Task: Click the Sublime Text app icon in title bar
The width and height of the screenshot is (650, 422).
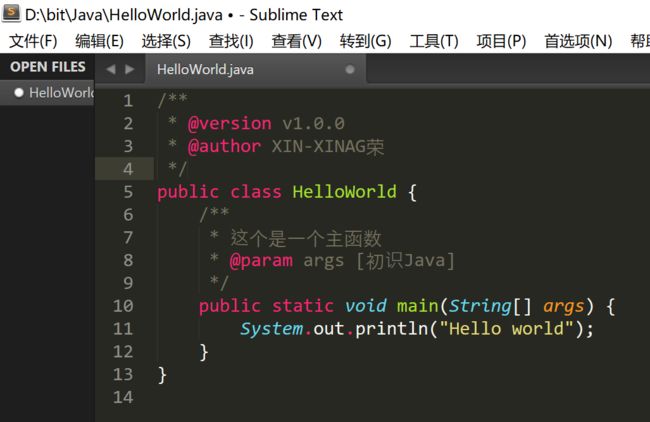Action: [x=11, y=12]
